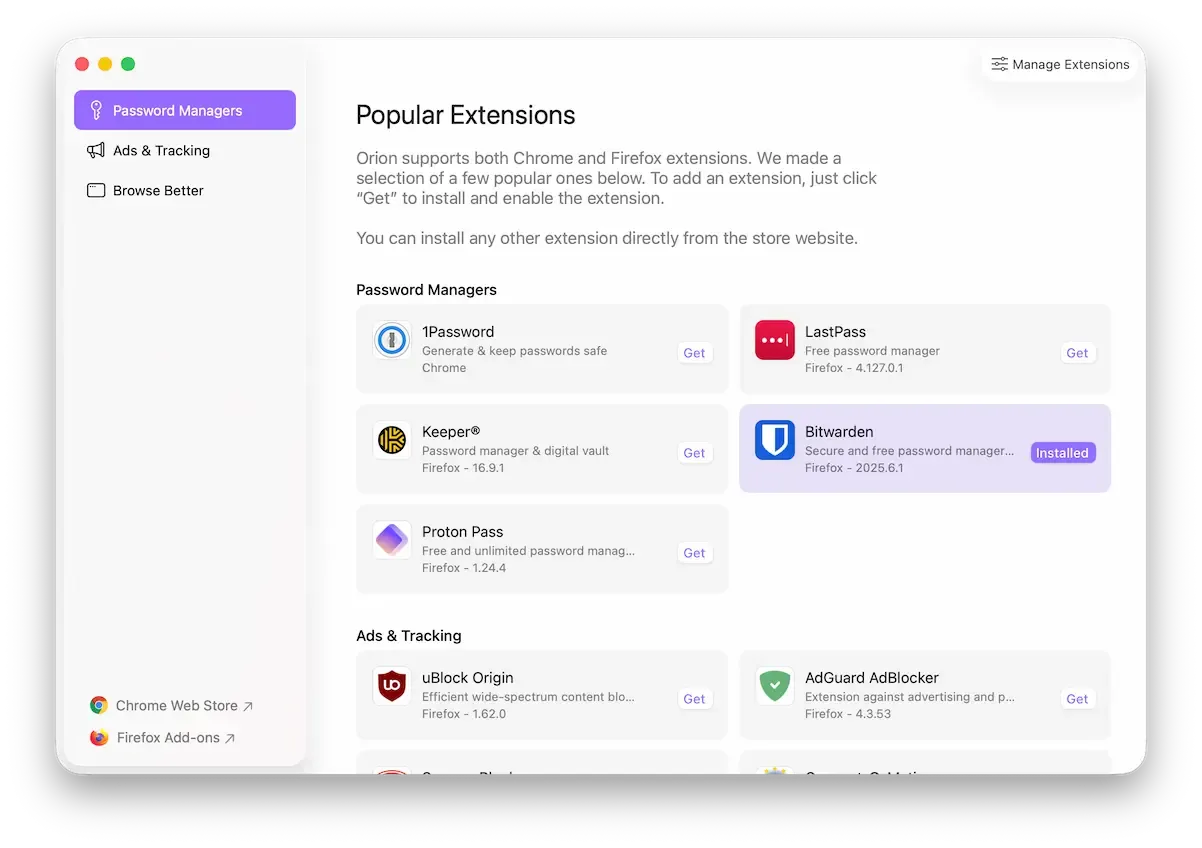Viewport: 1202px width, 848px height.
Task: Click the Proton Pass extension icon
Action: click(391, 540)
